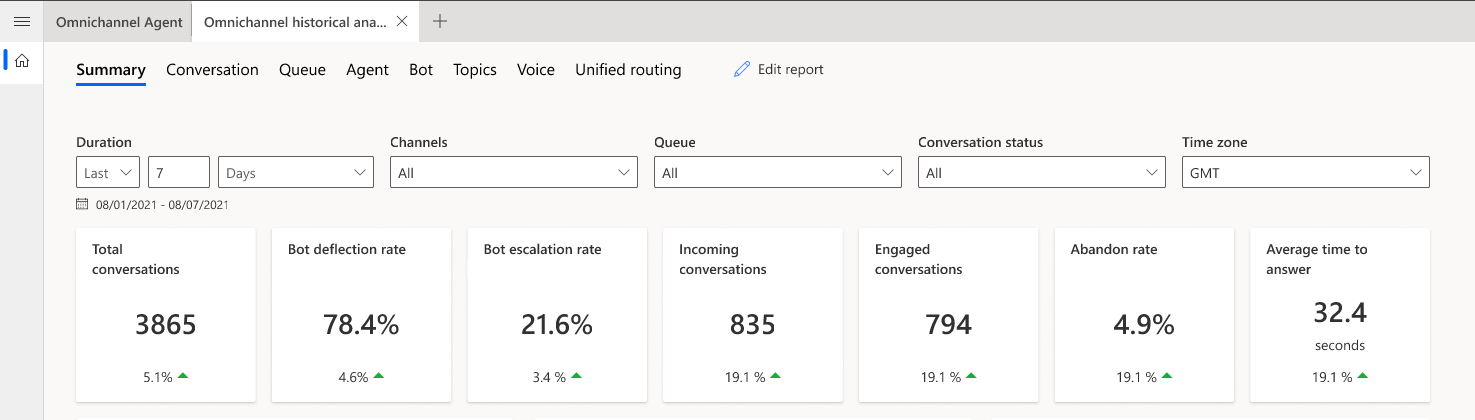The width and height of the screenshot is (1475, 420).
Task: Click the Incoming conversations card title
Action: coord(723,259)
